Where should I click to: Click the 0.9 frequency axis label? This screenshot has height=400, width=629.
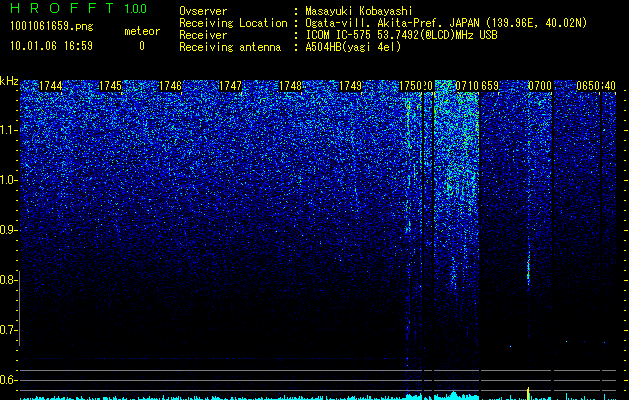click(8, 230)
